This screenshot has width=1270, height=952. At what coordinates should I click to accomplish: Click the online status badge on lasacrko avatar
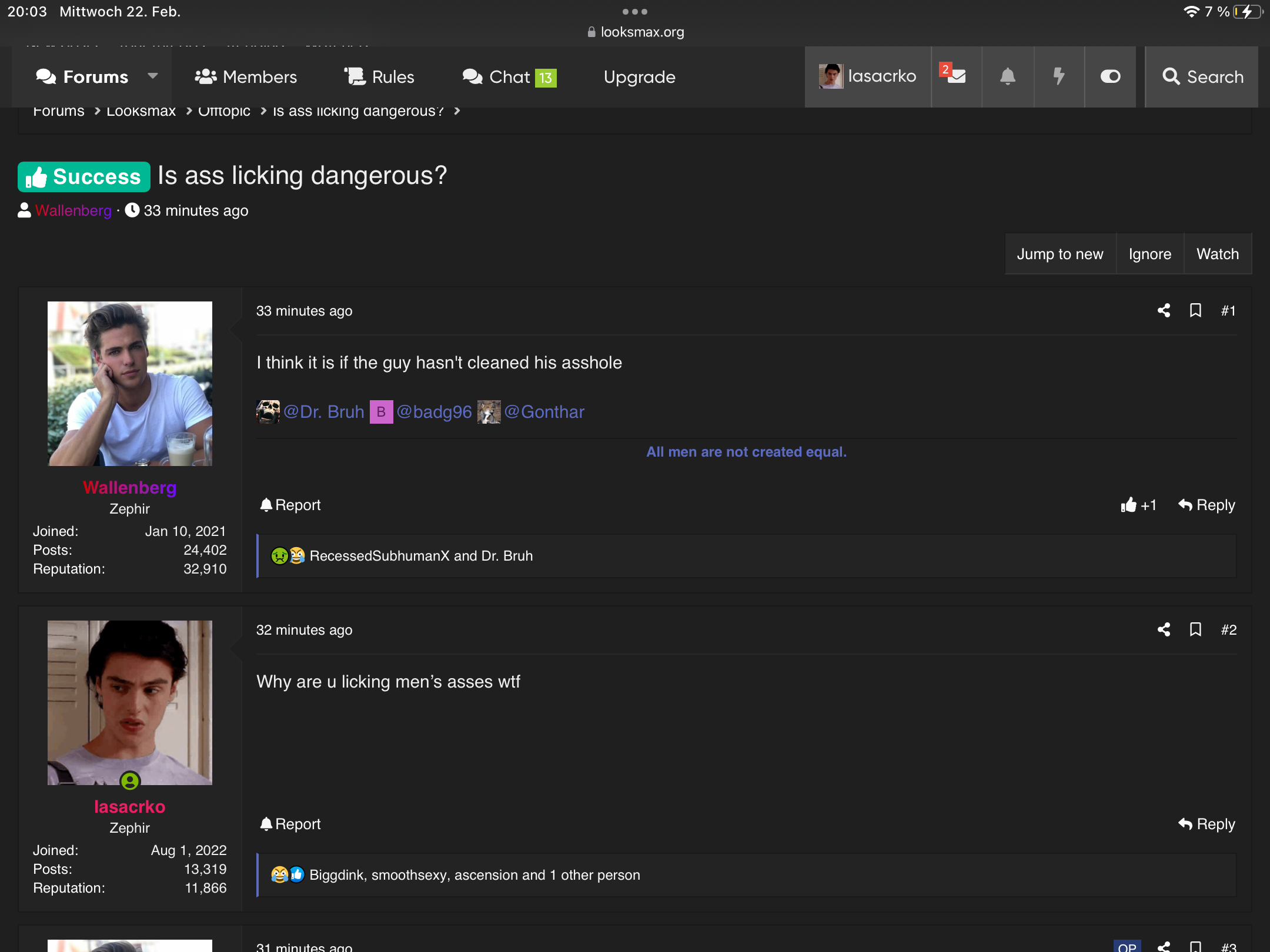point(130,781)
